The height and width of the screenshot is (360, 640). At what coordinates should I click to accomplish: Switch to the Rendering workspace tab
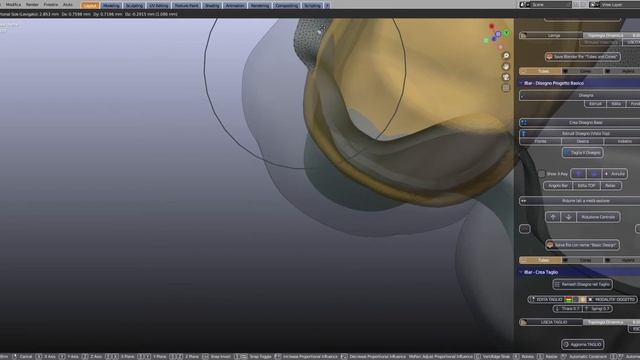260,6
